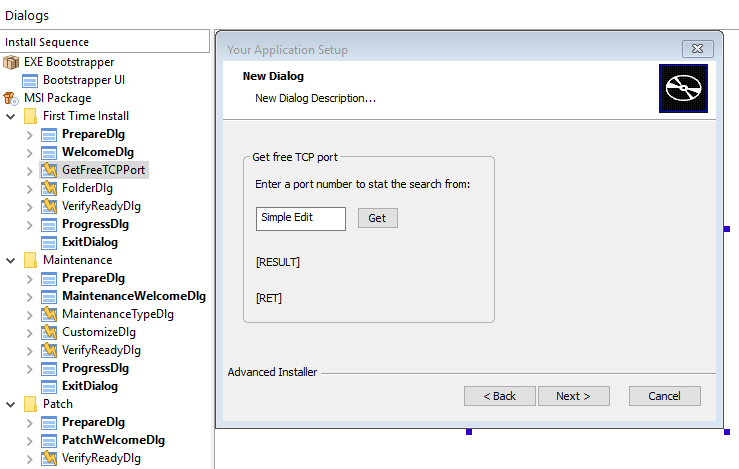739x469 pixels.
Task: Collapse the First Time Install folder
Action: point(11,116)
